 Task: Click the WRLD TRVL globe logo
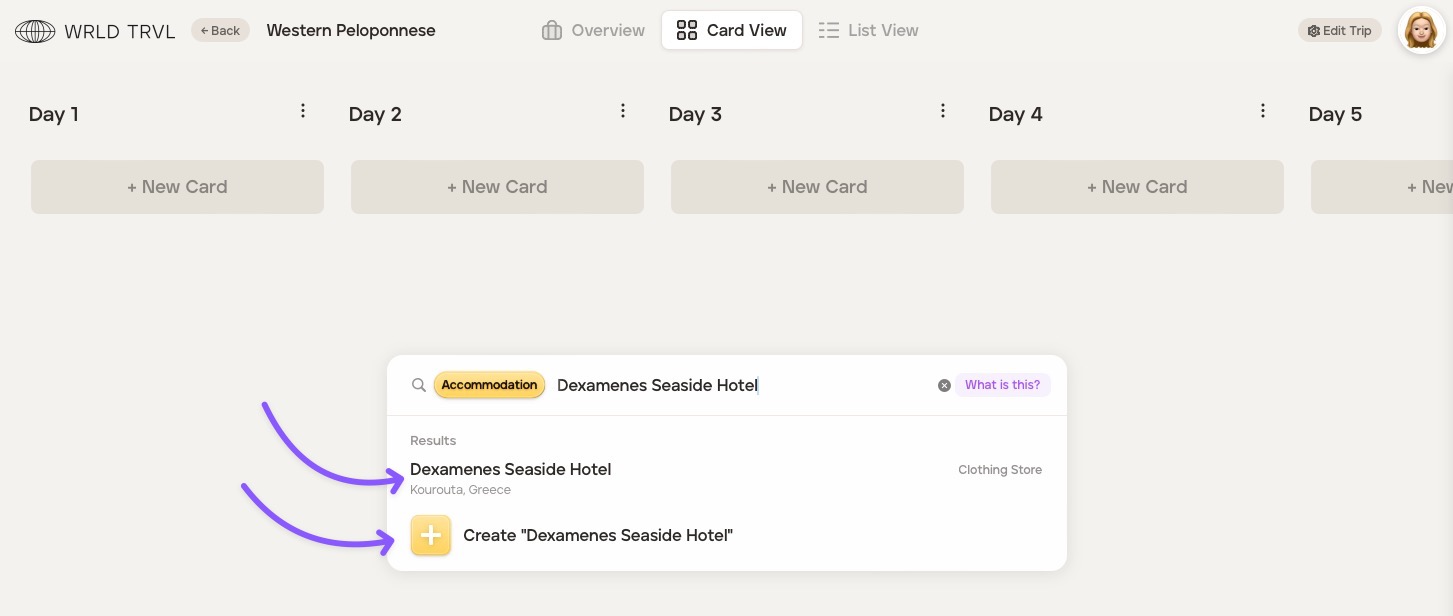[x=35, y=31]
